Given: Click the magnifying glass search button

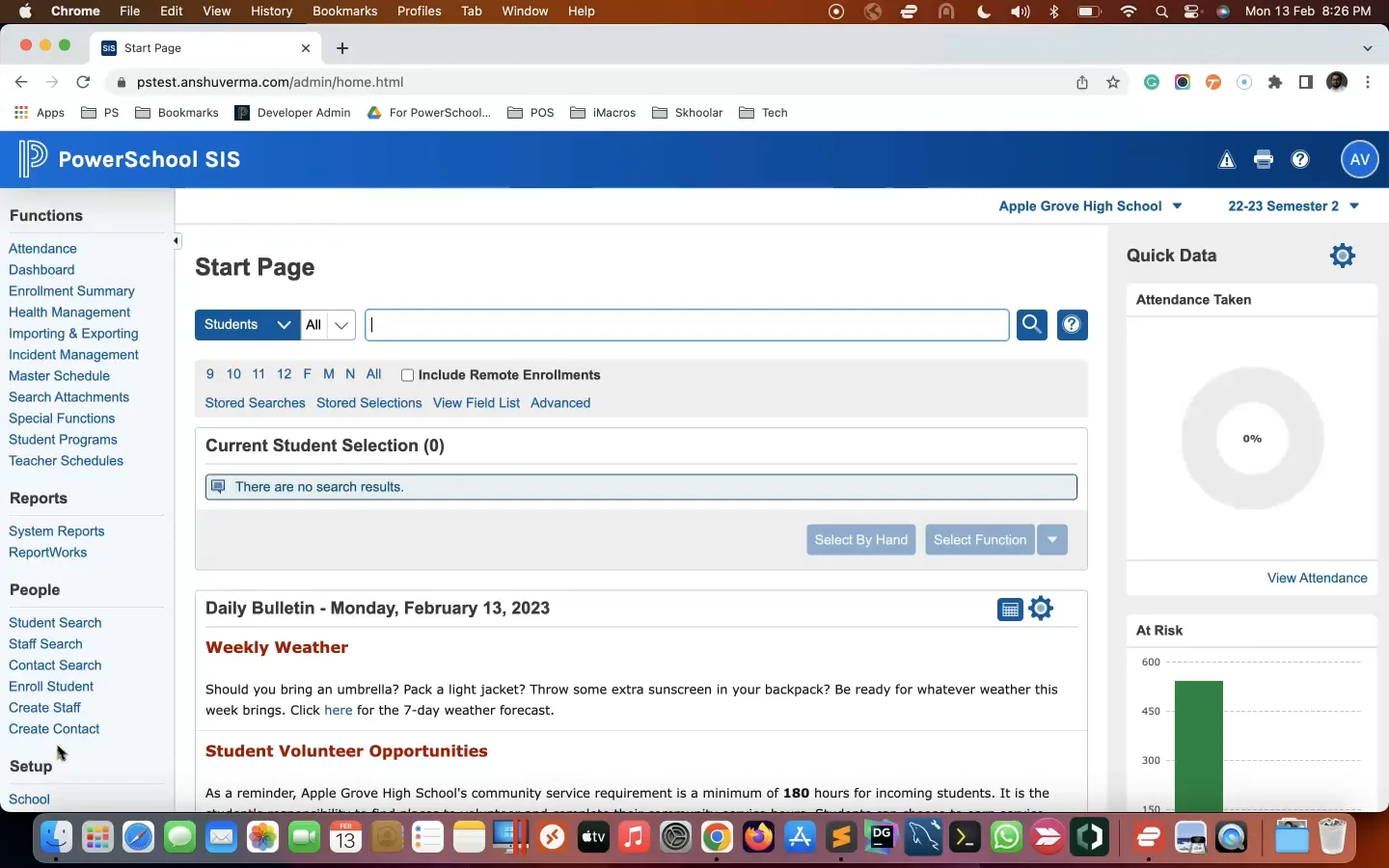Looking at the screenshot, I should [x=1032, y=325].
